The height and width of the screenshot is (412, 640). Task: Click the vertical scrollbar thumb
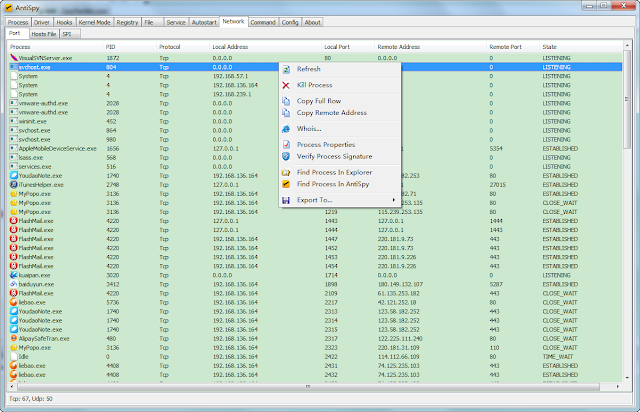[627, 99]
